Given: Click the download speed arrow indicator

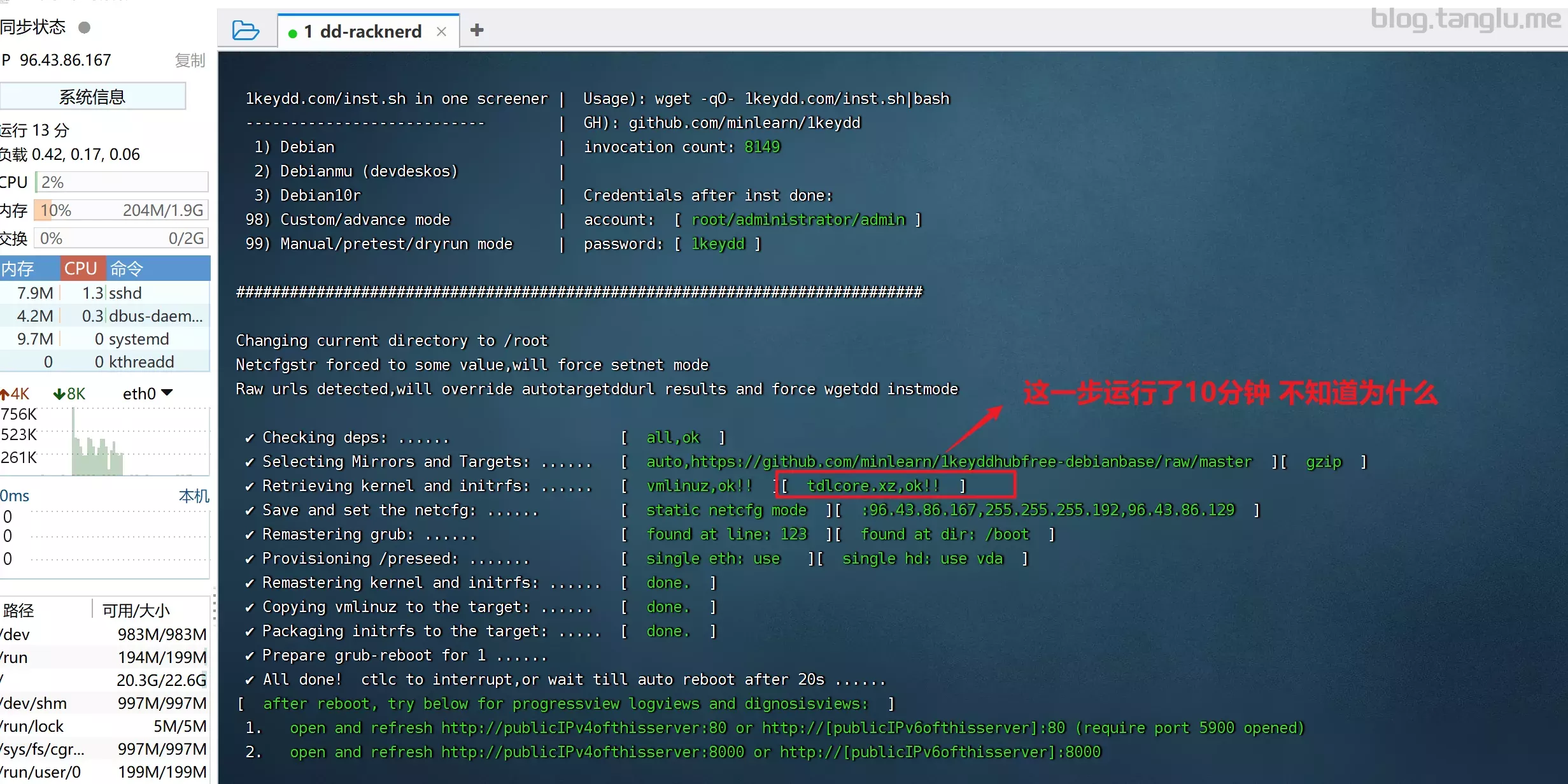Looking at the screenshot, I should [59, 394].
